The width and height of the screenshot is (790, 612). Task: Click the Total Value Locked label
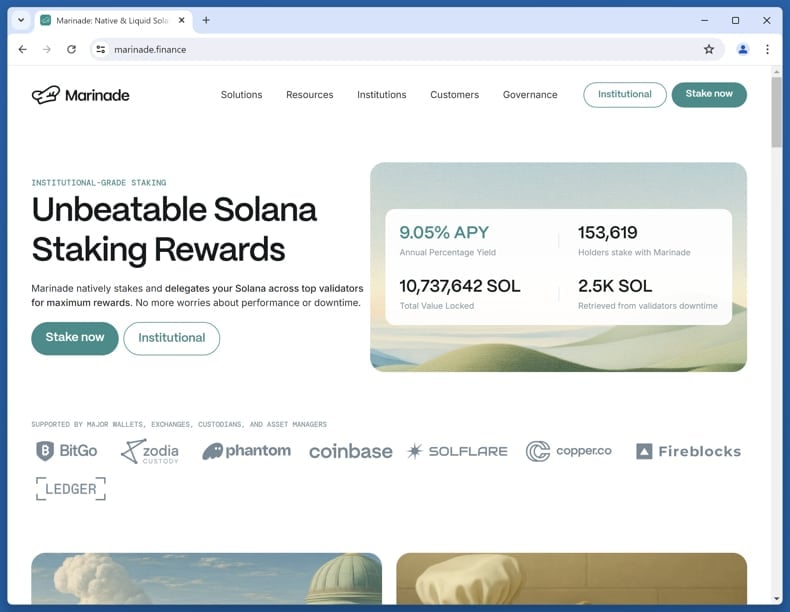tap(437, 306)
